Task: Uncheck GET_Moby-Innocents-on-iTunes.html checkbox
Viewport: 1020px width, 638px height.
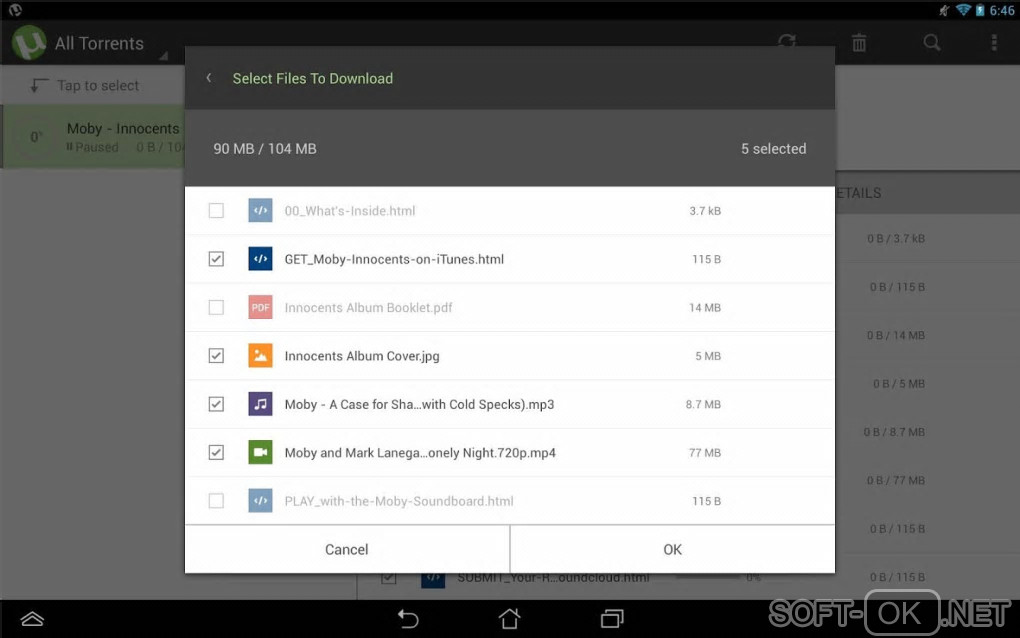Action: pos(216,259)
